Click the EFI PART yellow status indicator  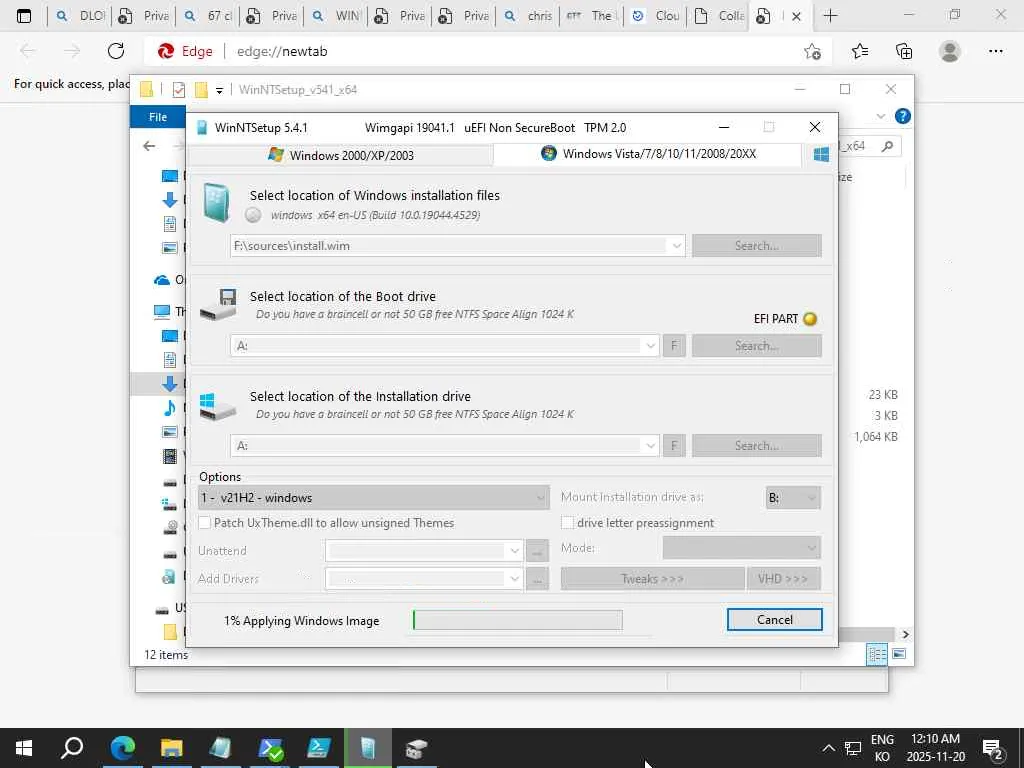pos(810,319)
